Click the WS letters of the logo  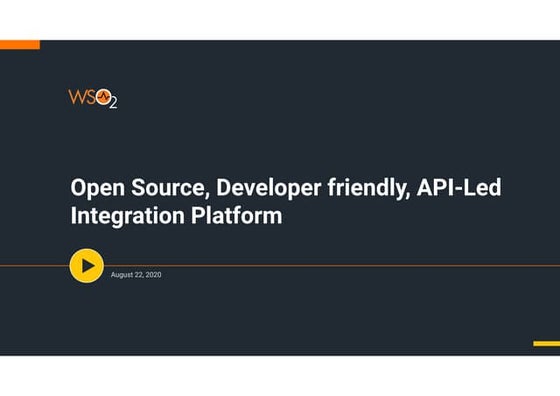pos(82,97)
